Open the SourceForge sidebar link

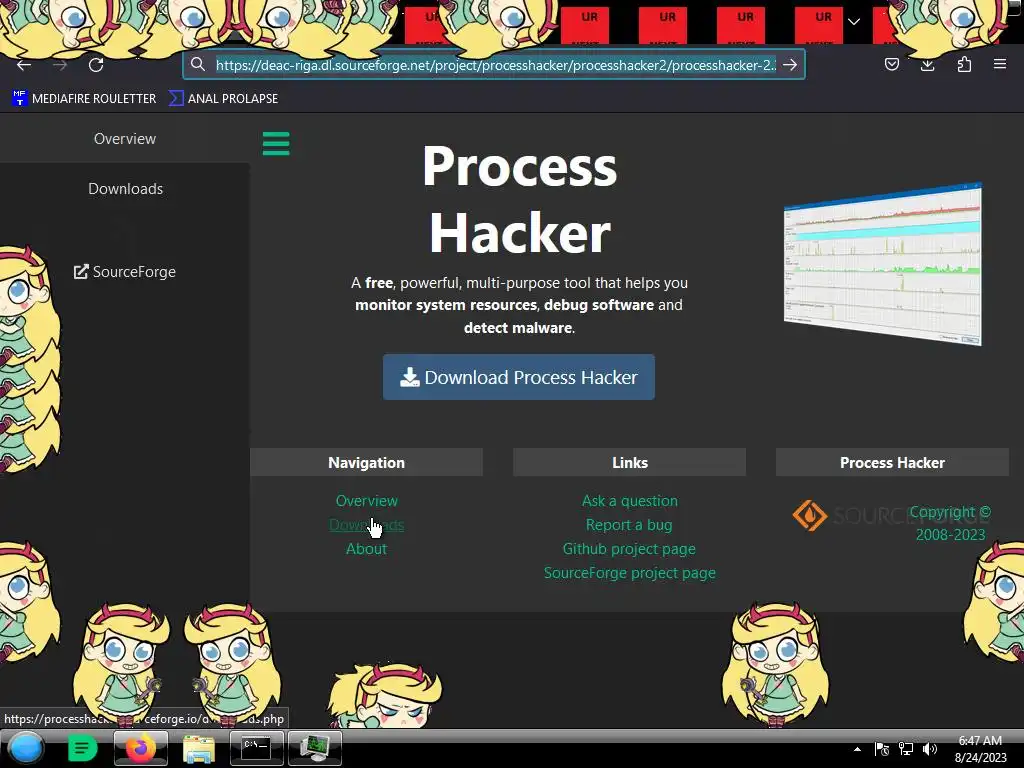[x=125, y=272]
